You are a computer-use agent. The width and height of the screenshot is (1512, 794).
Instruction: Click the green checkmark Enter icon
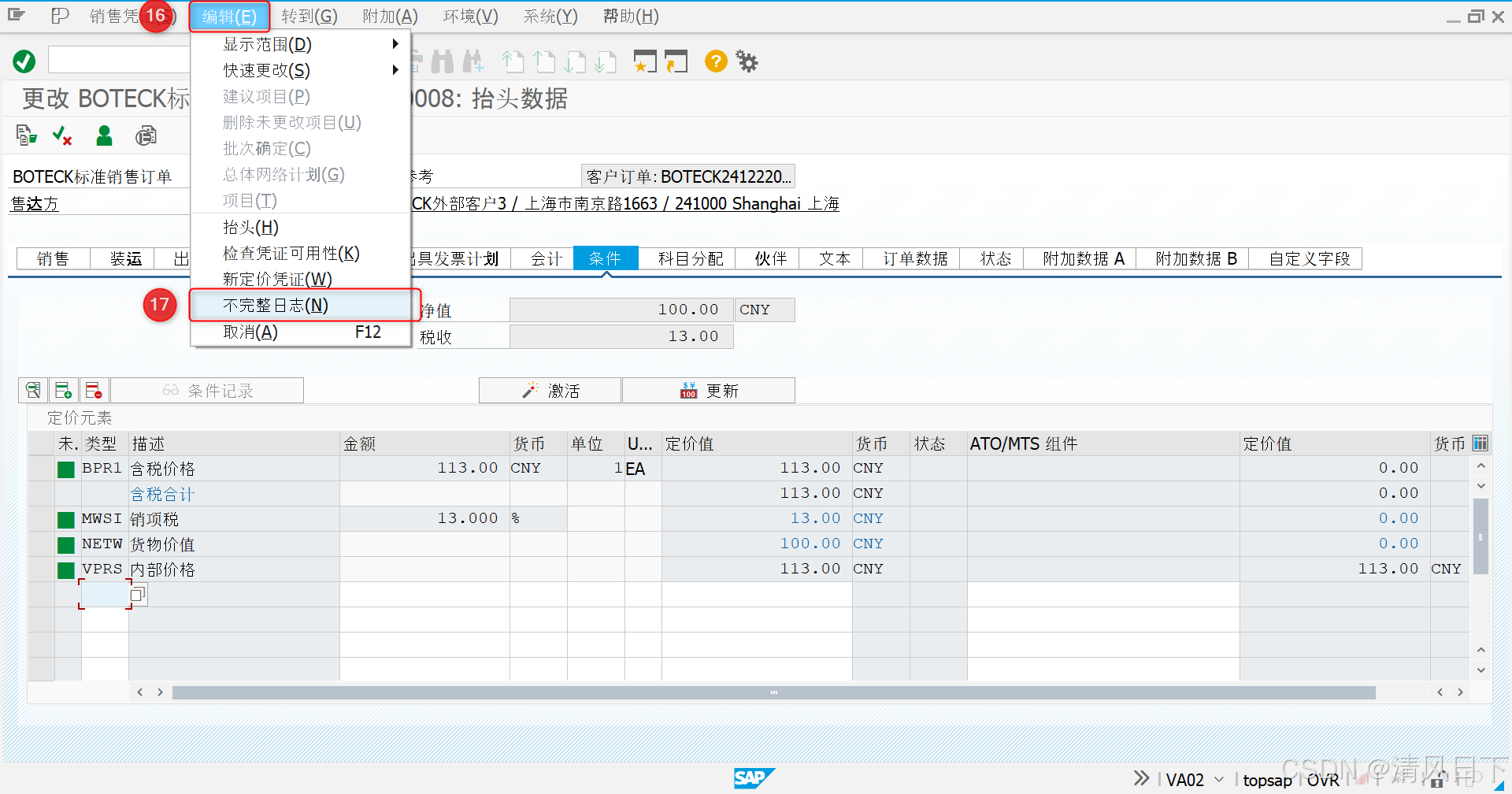pyautogui.click(x=24, y=61)
